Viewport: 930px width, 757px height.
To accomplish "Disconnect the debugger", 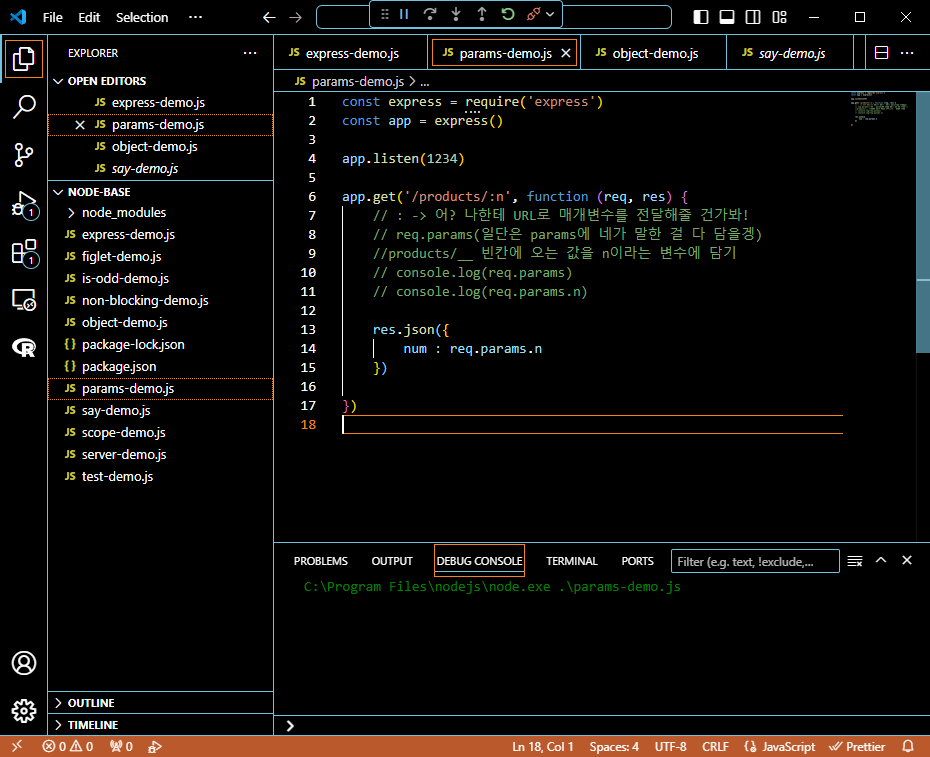I will [533, 14].
